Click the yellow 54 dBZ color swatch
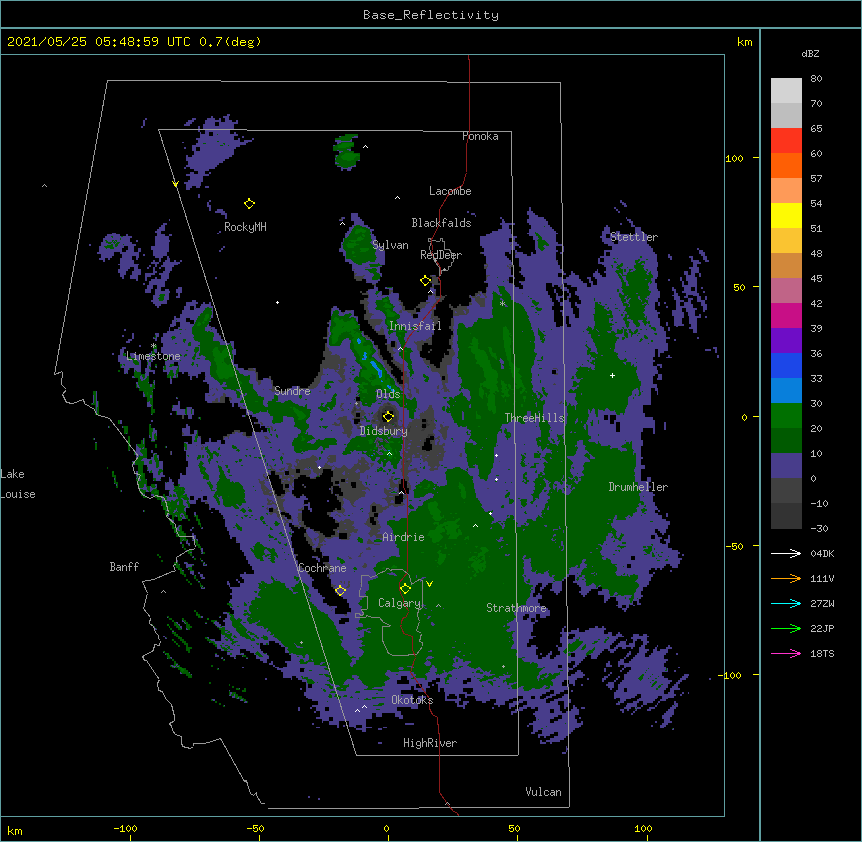 point(786,215)
